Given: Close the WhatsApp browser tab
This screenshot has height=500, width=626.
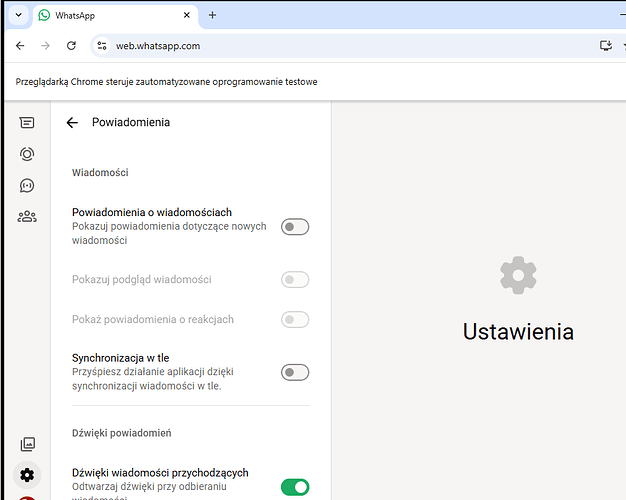Looking at the screenshot, I should (186, 16).
